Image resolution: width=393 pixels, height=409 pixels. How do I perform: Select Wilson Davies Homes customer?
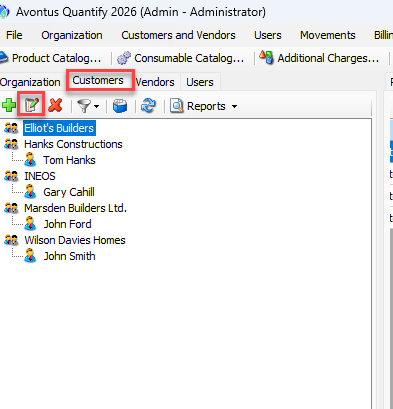(x=75, y=240)
